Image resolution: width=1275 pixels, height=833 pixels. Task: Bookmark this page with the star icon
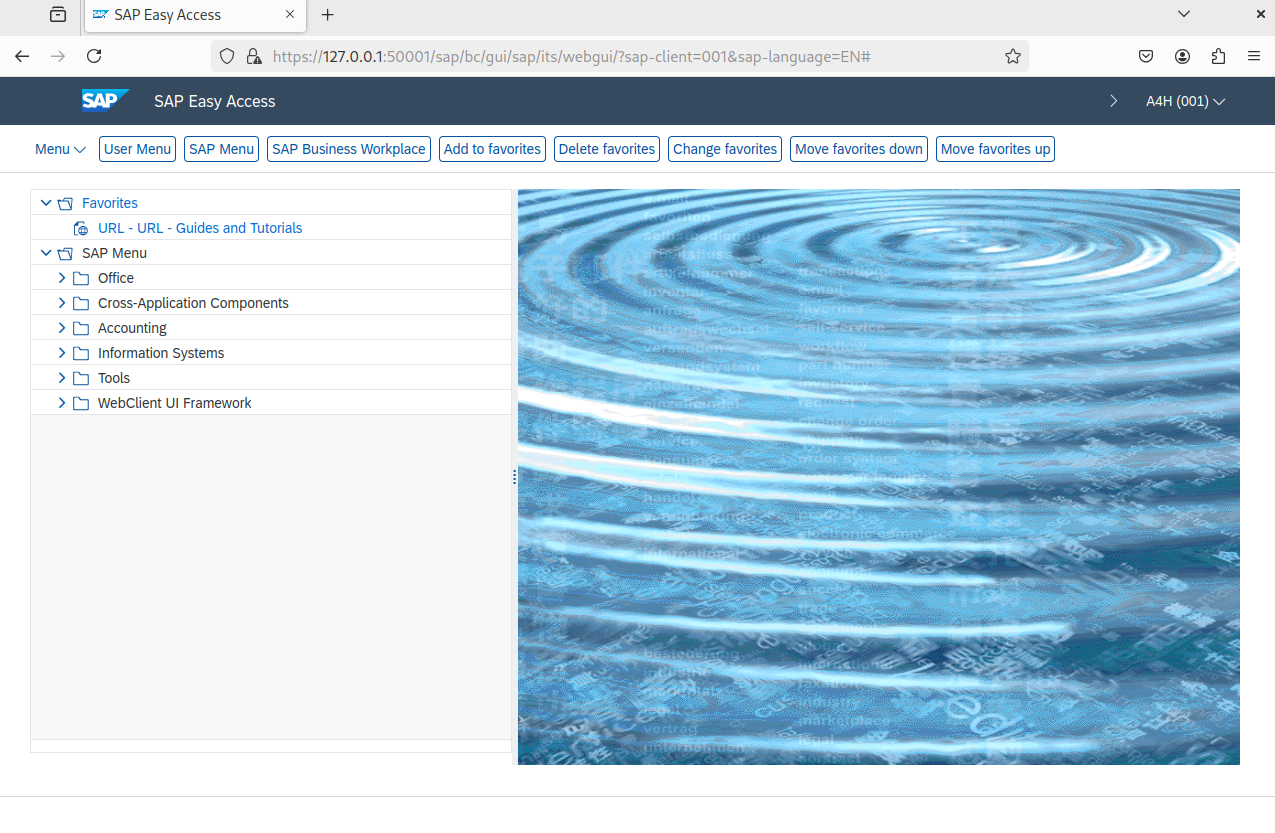coord(1013,56)
